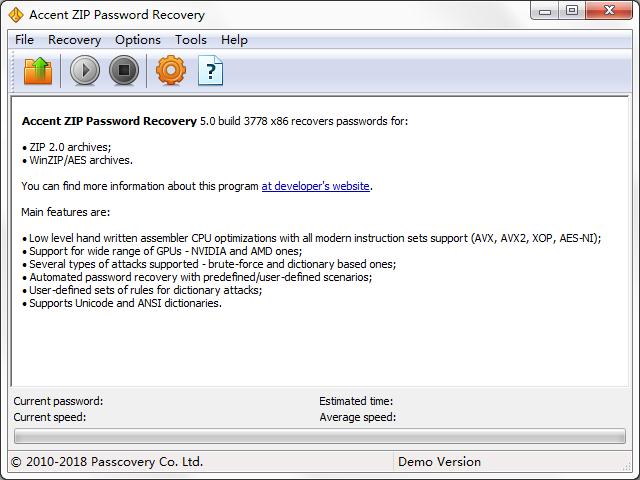Open settings with the orange gear icon

pyautogui.click(x=171, y=71)
